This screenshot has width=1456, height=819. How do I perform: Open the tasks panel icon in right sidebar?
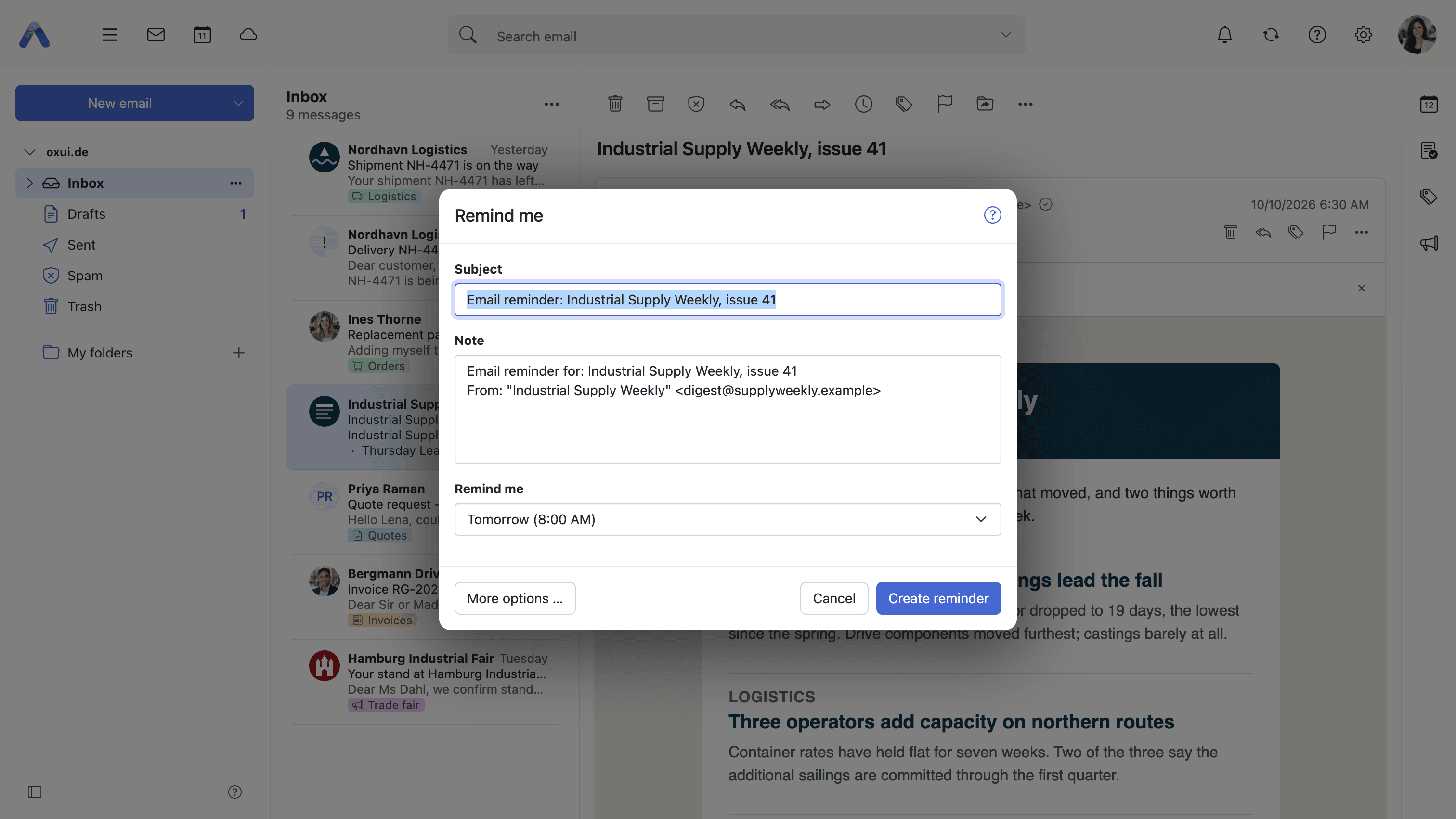coord(1428,150)
